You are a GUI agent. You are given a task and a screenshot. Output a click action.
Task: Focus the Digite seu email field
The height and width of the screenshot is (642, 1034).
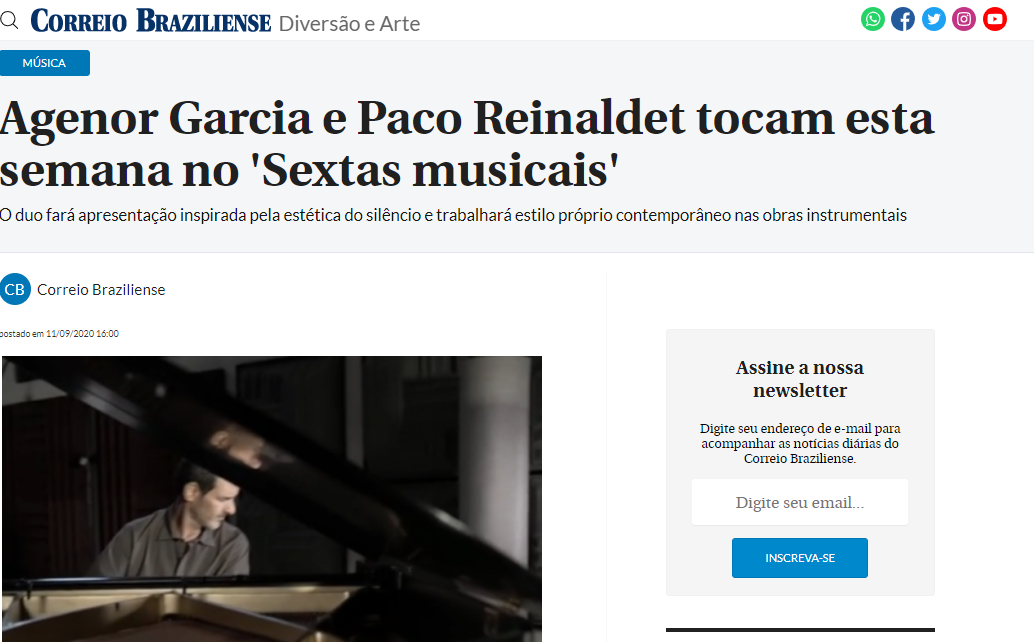(800, 502)
